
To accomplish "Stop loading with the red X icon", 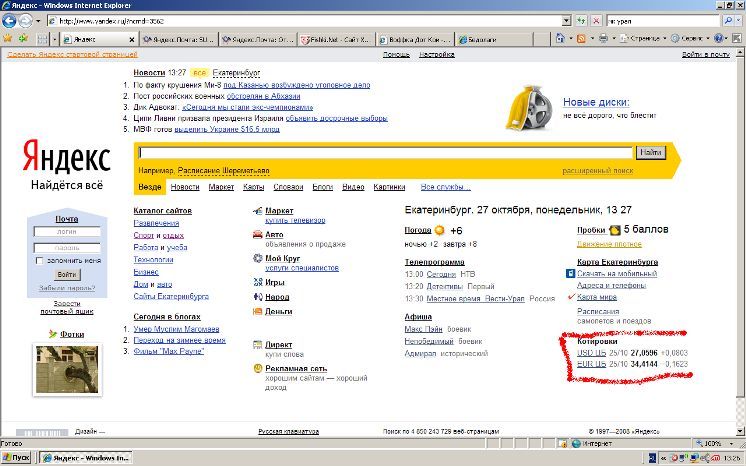I will pos(596,21).
